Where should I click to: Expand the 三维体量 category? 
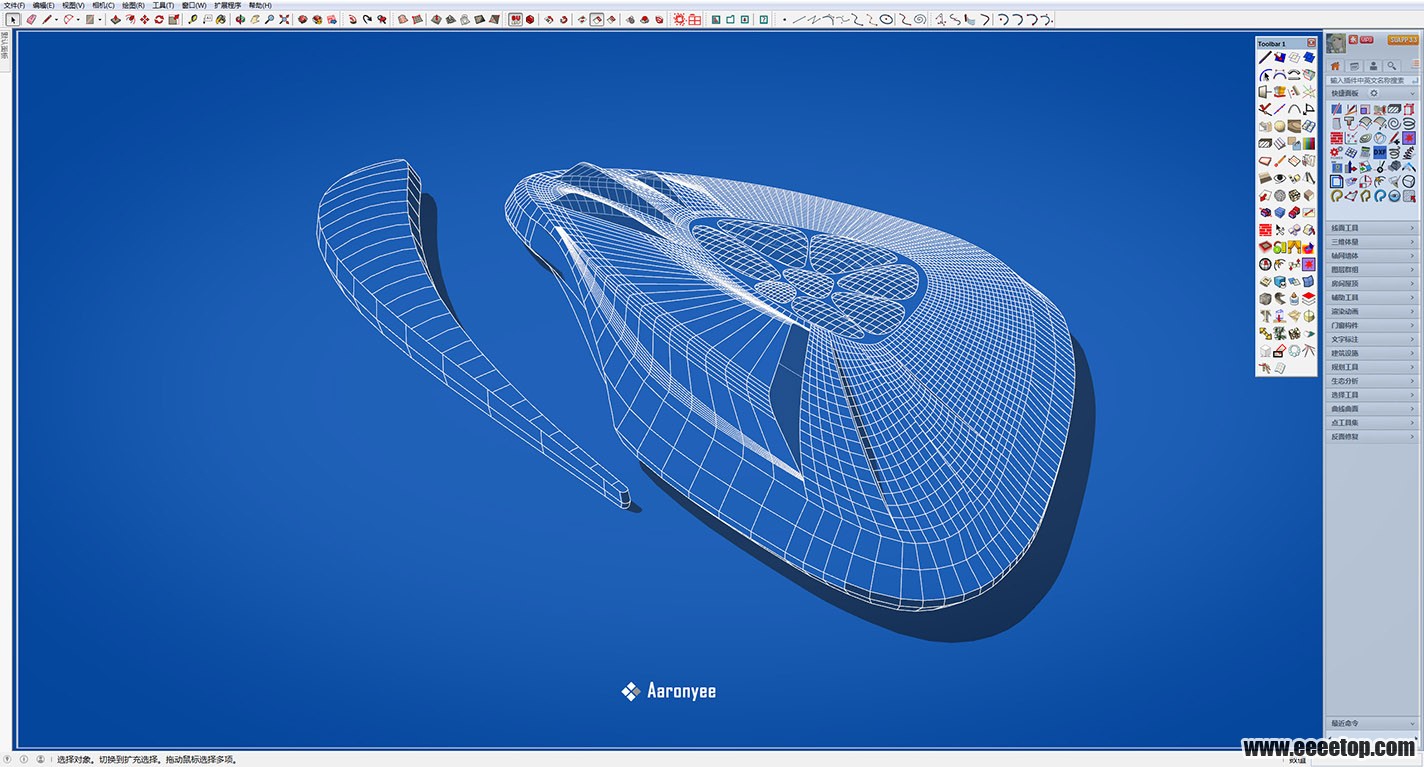pos(1372,242)
